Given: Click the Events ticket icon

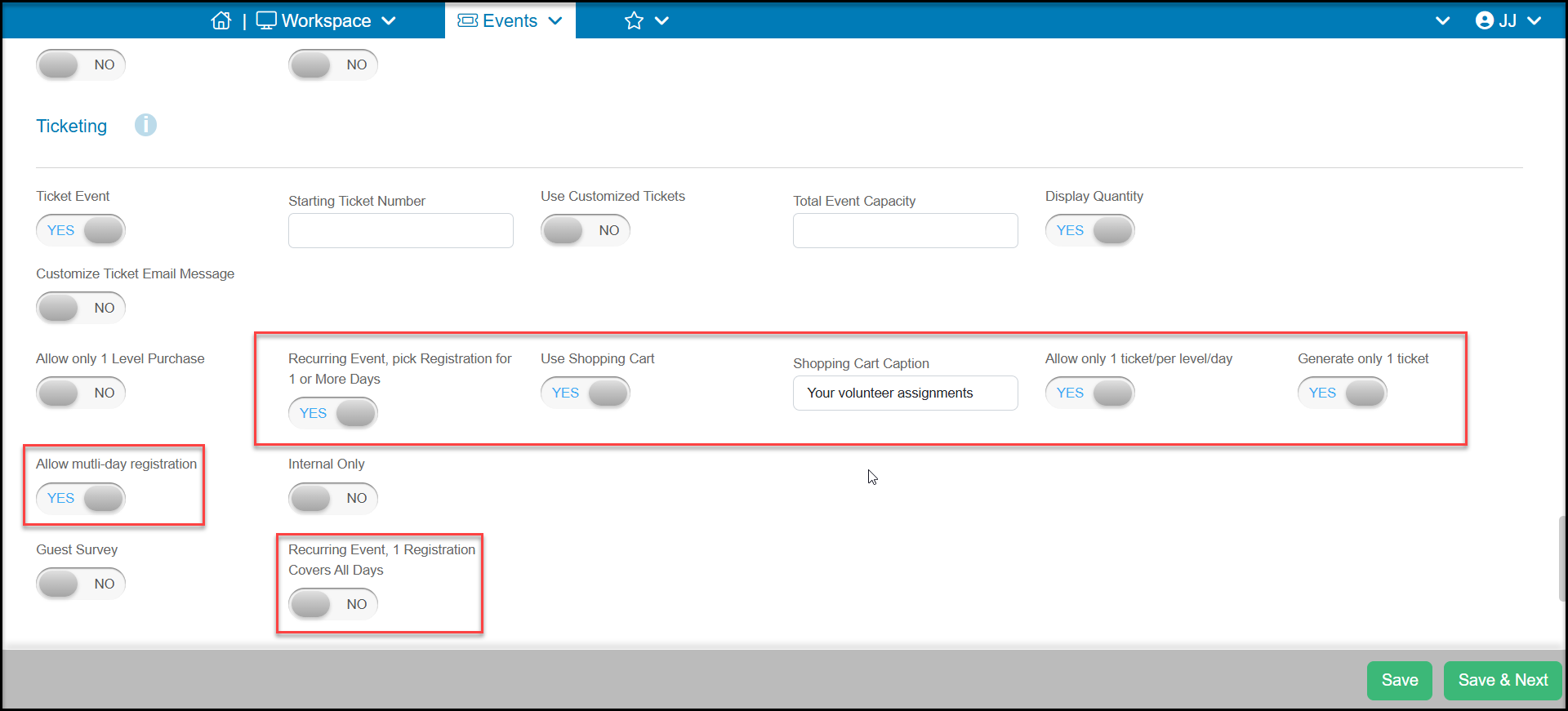Looking at the screenshot, I should click(x=467, y=20).
